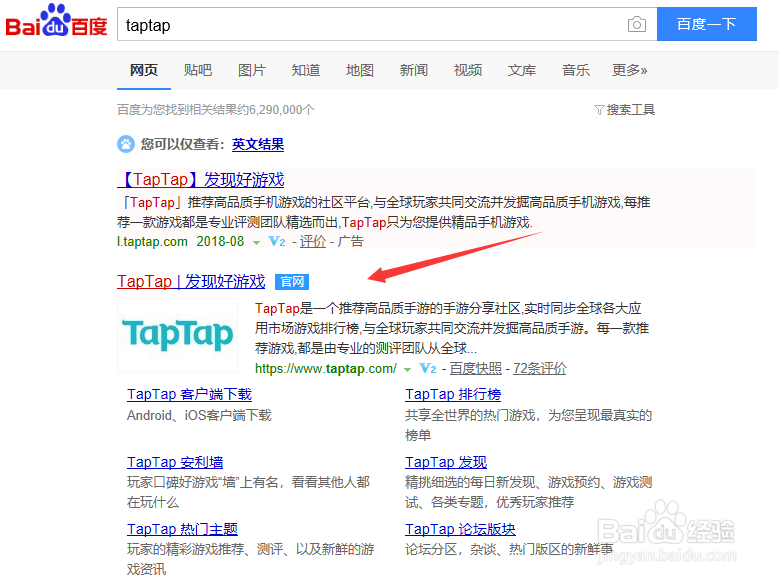This screenshot has height=583, width=779.
Task: Click the 官网 badge
Action: pyautogui.click(x=292, y=282)
